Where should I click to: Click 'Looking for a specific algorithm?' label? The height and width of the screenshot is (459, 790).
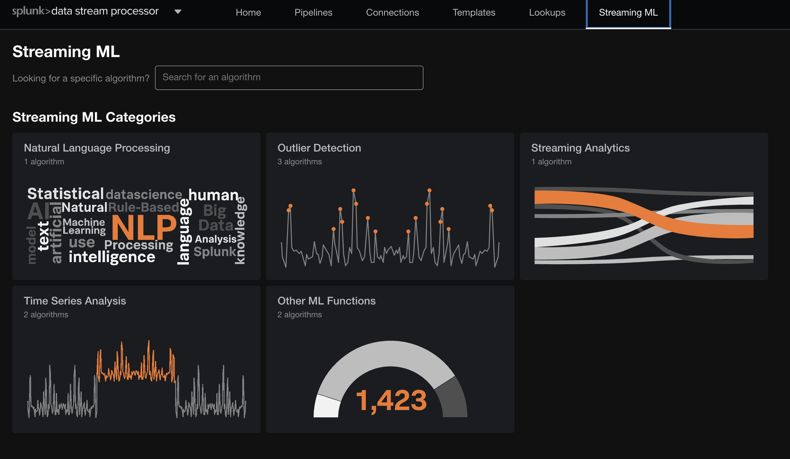tap(81, 78)
